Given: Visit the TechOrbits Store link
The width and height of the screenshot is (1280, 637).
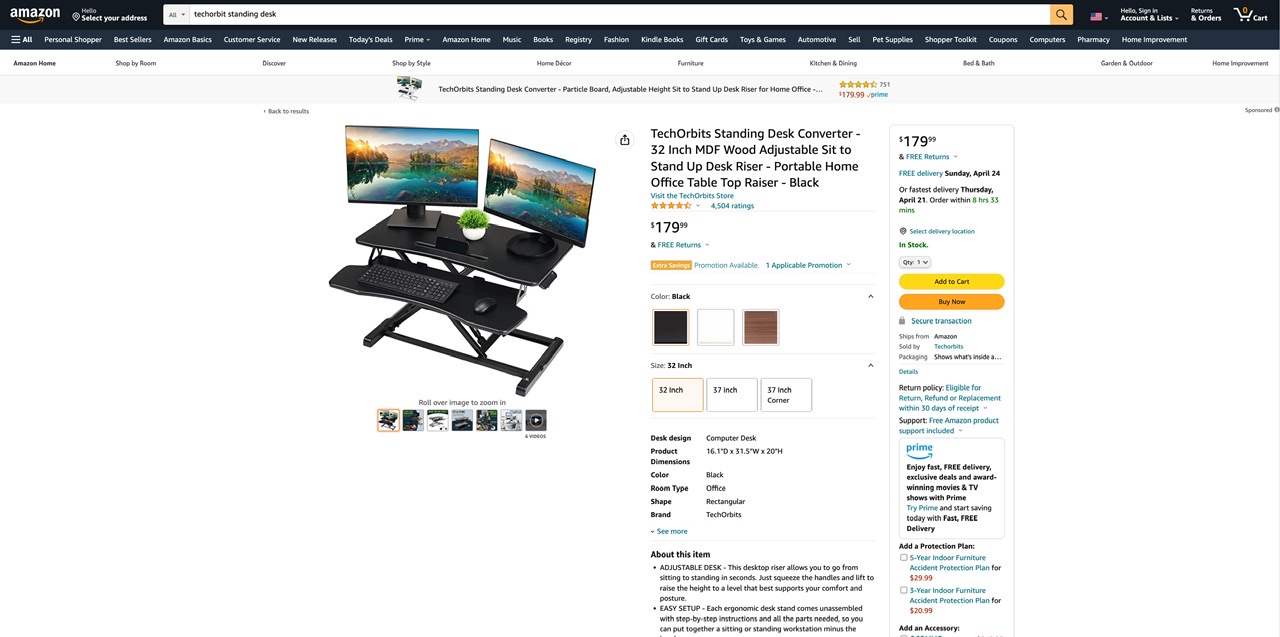Looking at the screenshot, I should tap(692, 196).
